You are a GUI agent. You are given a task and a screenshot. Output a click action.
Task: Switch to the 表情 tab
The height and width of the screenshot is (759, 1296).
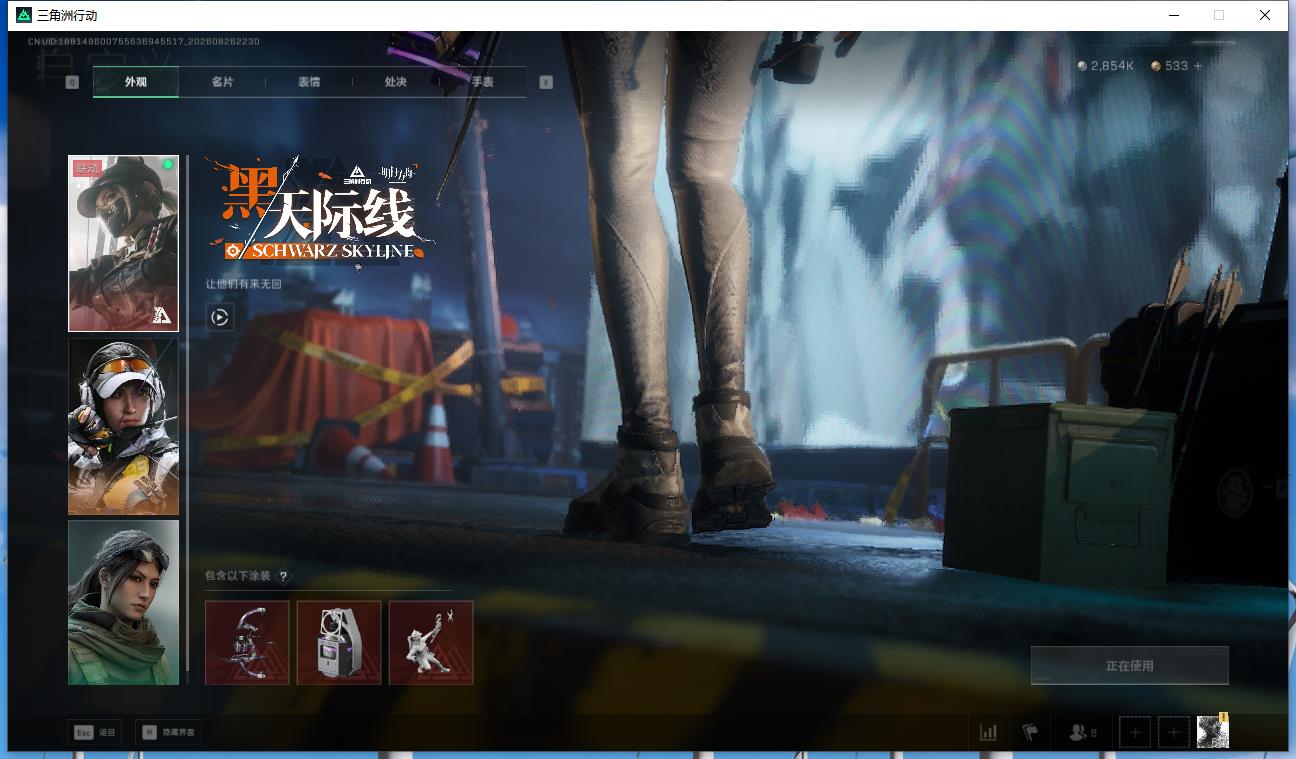[309, 82]
